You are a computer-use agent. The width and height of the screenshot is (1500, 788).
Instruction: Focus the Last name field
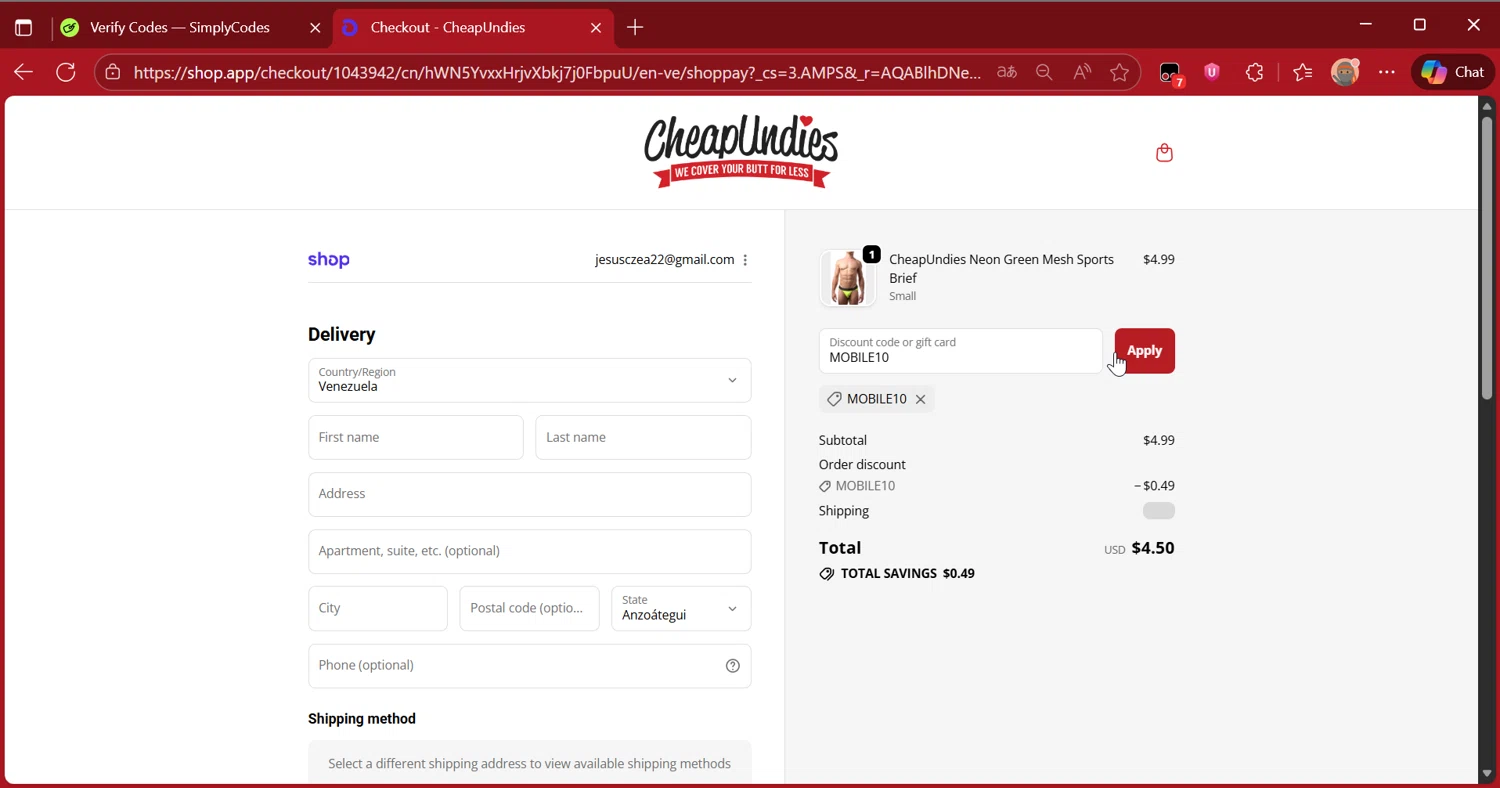coord(643,437)
